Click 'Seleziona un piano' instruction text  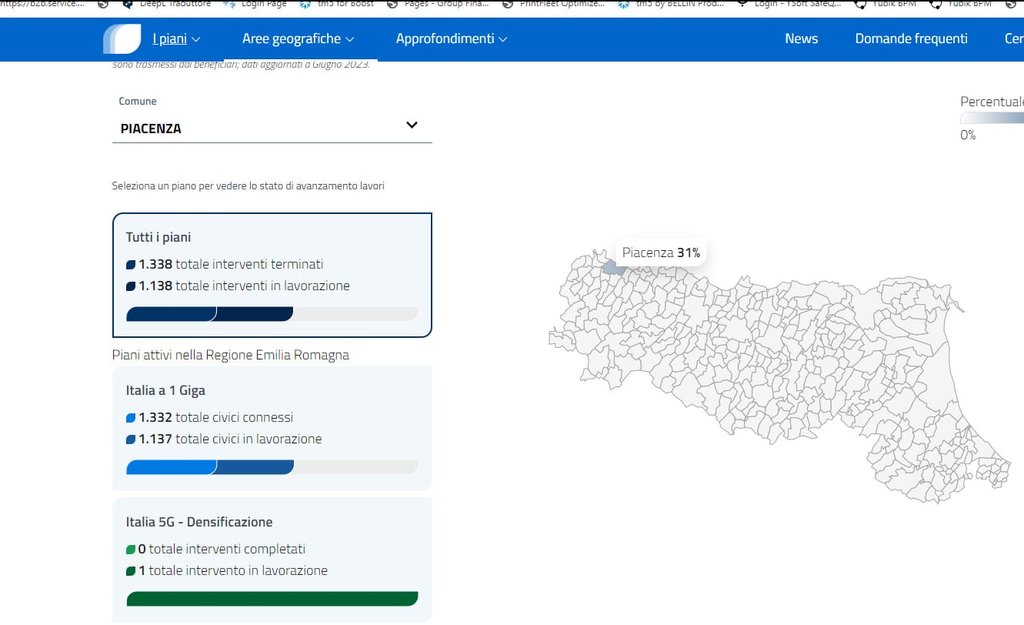(248, 185)
